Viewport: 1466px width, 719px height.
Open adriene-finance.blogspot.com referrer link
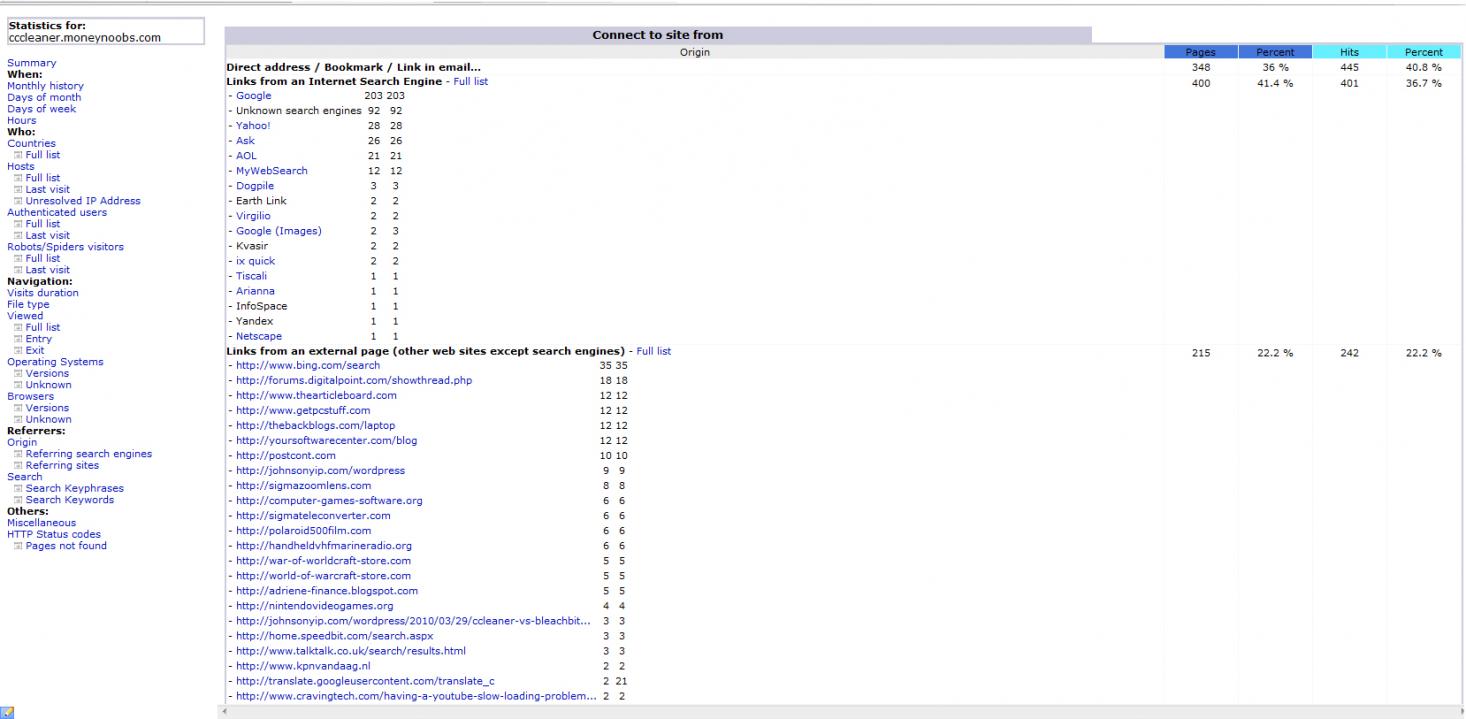pyautogui.click(x=327, y=591)
